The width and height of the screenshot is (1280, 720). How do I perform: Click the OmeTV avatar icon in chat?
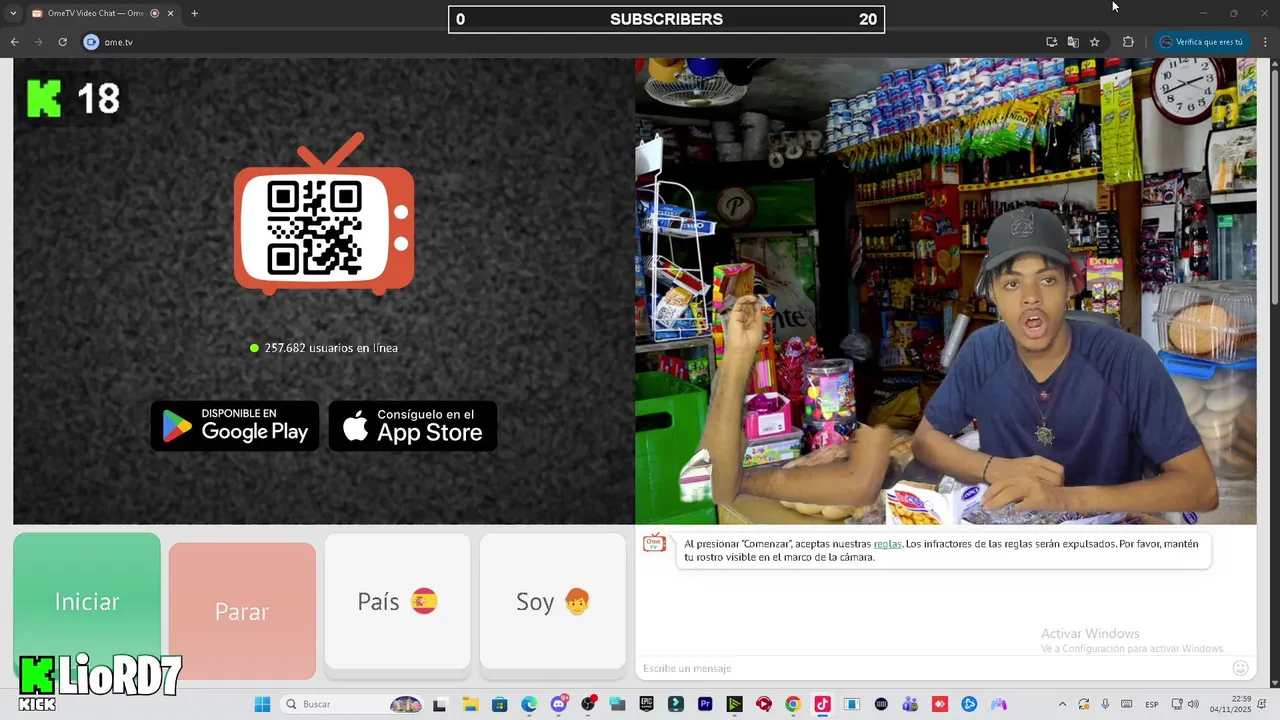(654, 543)
